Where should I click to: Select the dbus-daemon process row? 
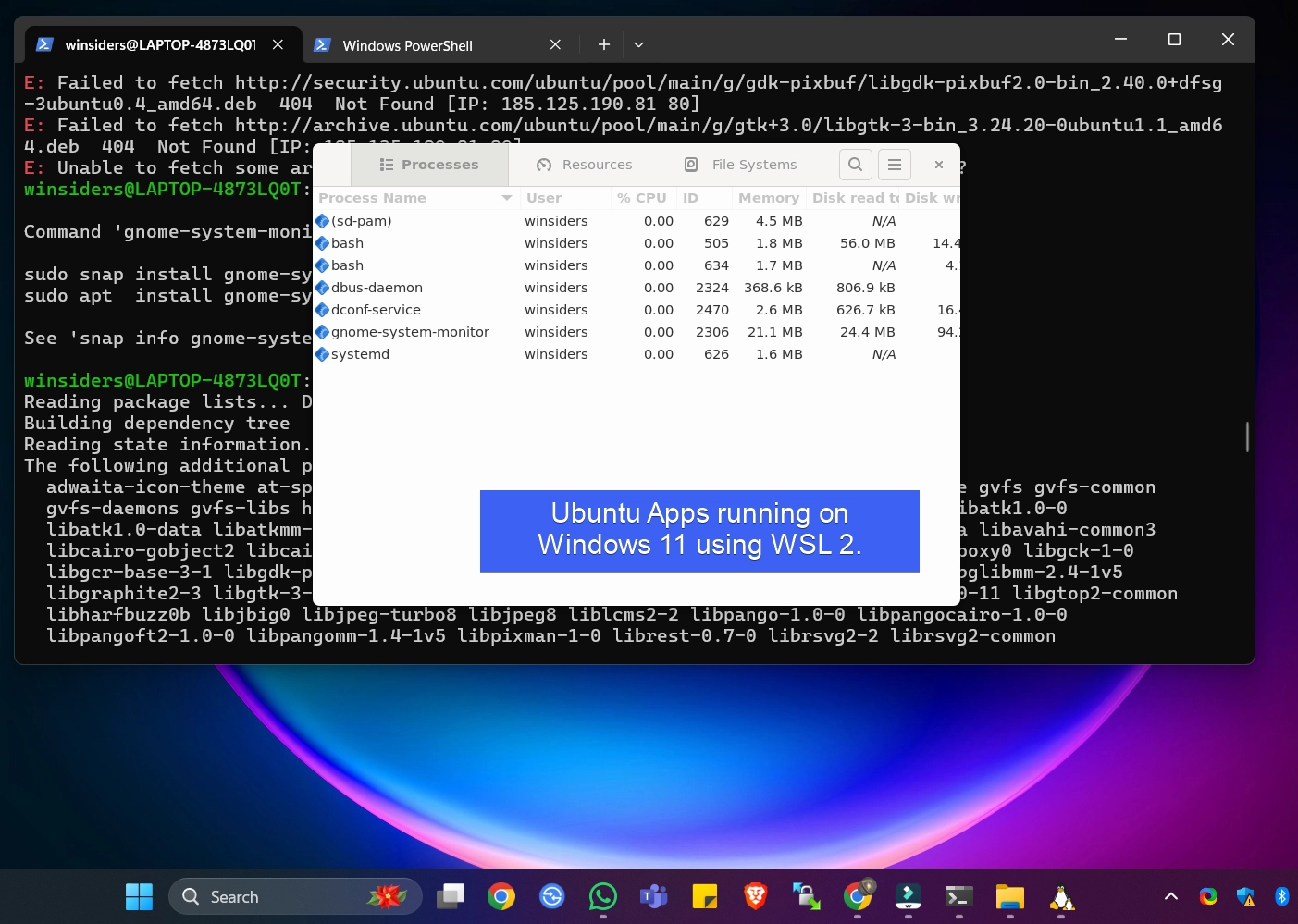click(x=637, y=288)
